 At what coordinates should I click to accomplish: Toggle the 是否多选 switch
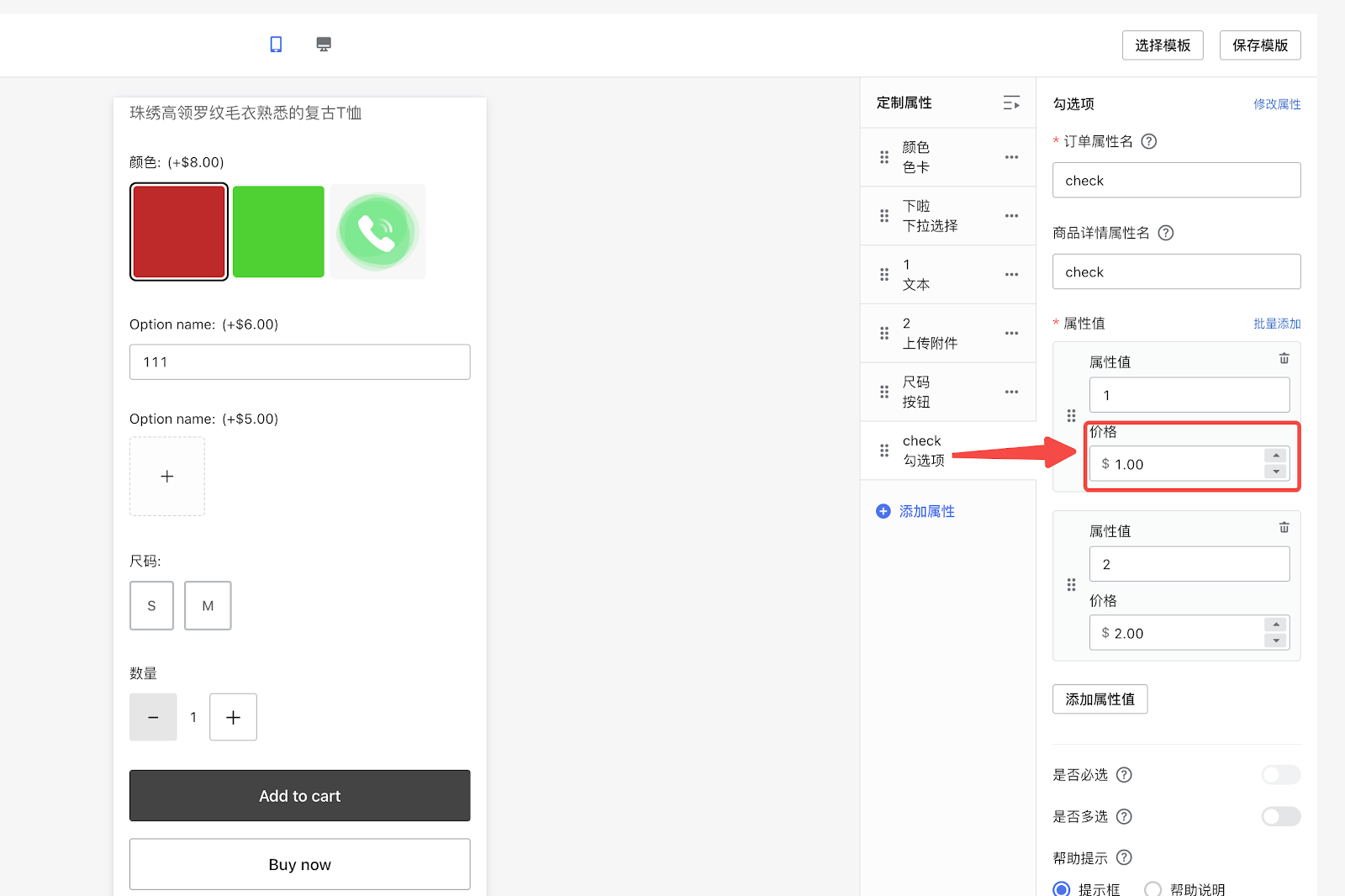click(1281, 817)
